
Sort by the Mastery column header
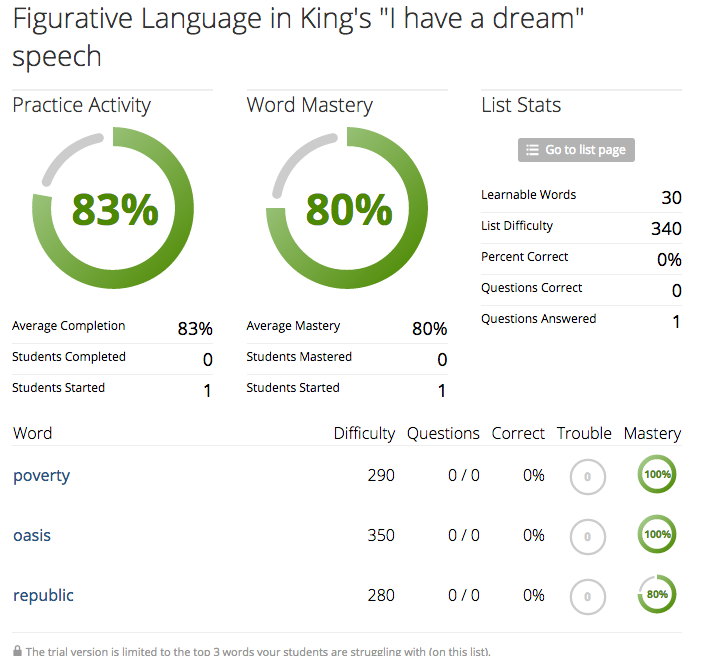click(x=652, y=433)
